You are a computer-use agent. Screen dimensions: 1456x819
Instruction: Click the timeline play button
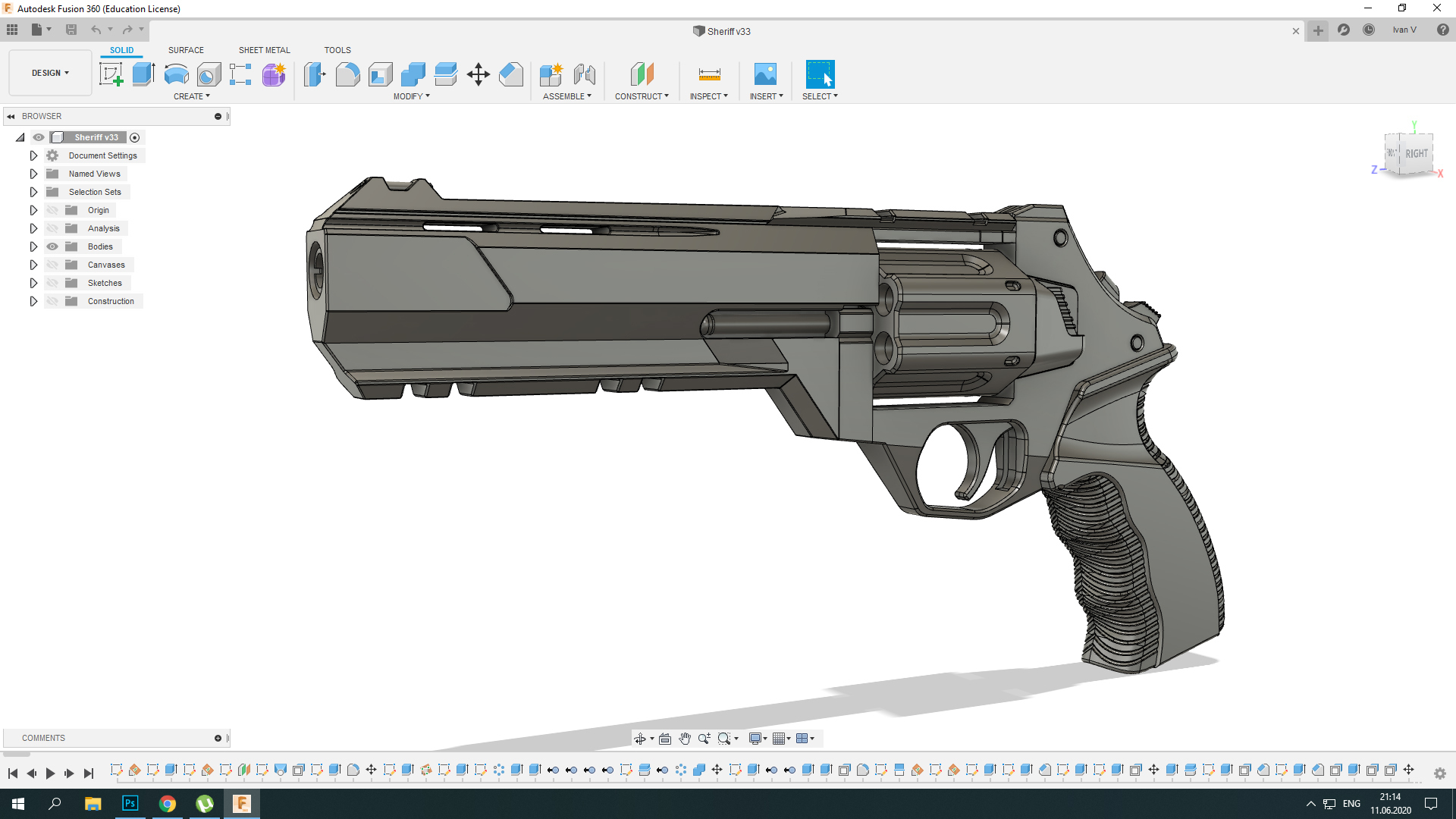[50, 773]
